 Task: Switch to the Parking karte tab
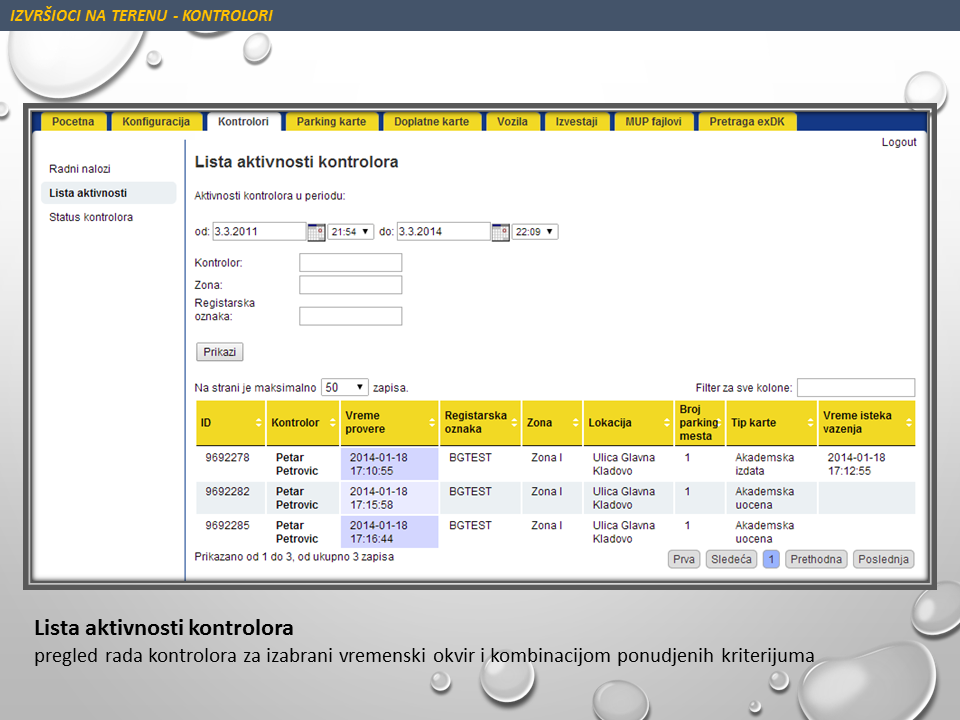[331, 122]
